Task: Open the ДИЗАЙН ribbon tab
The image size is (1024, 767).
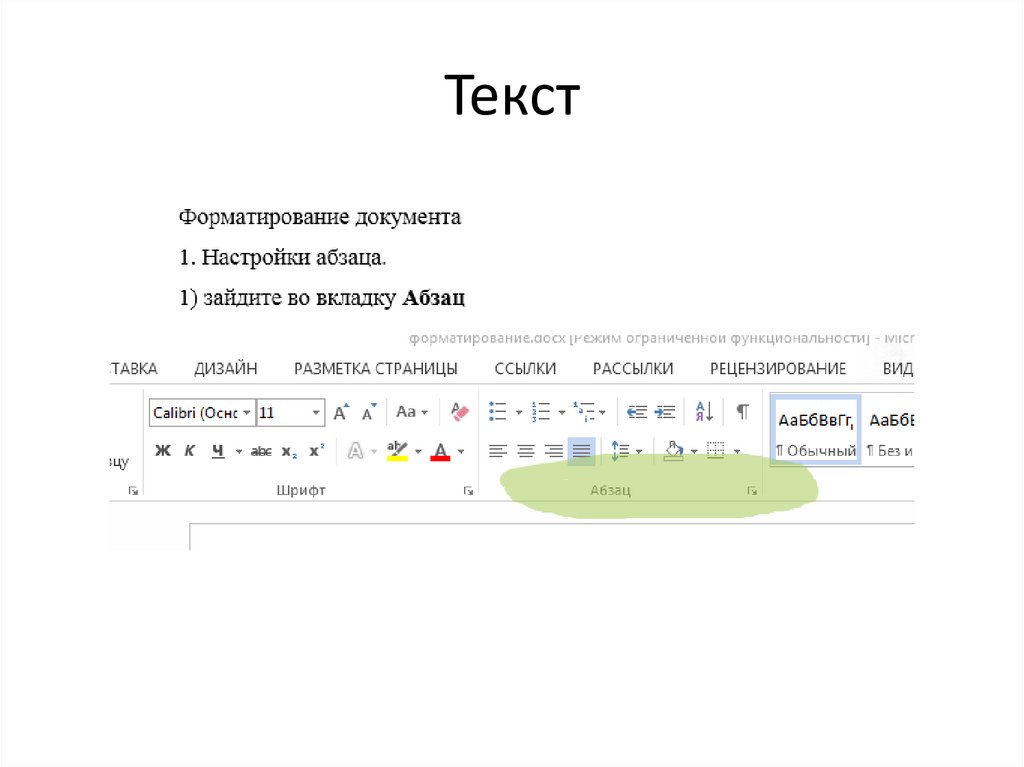Action: coord(226,368)
